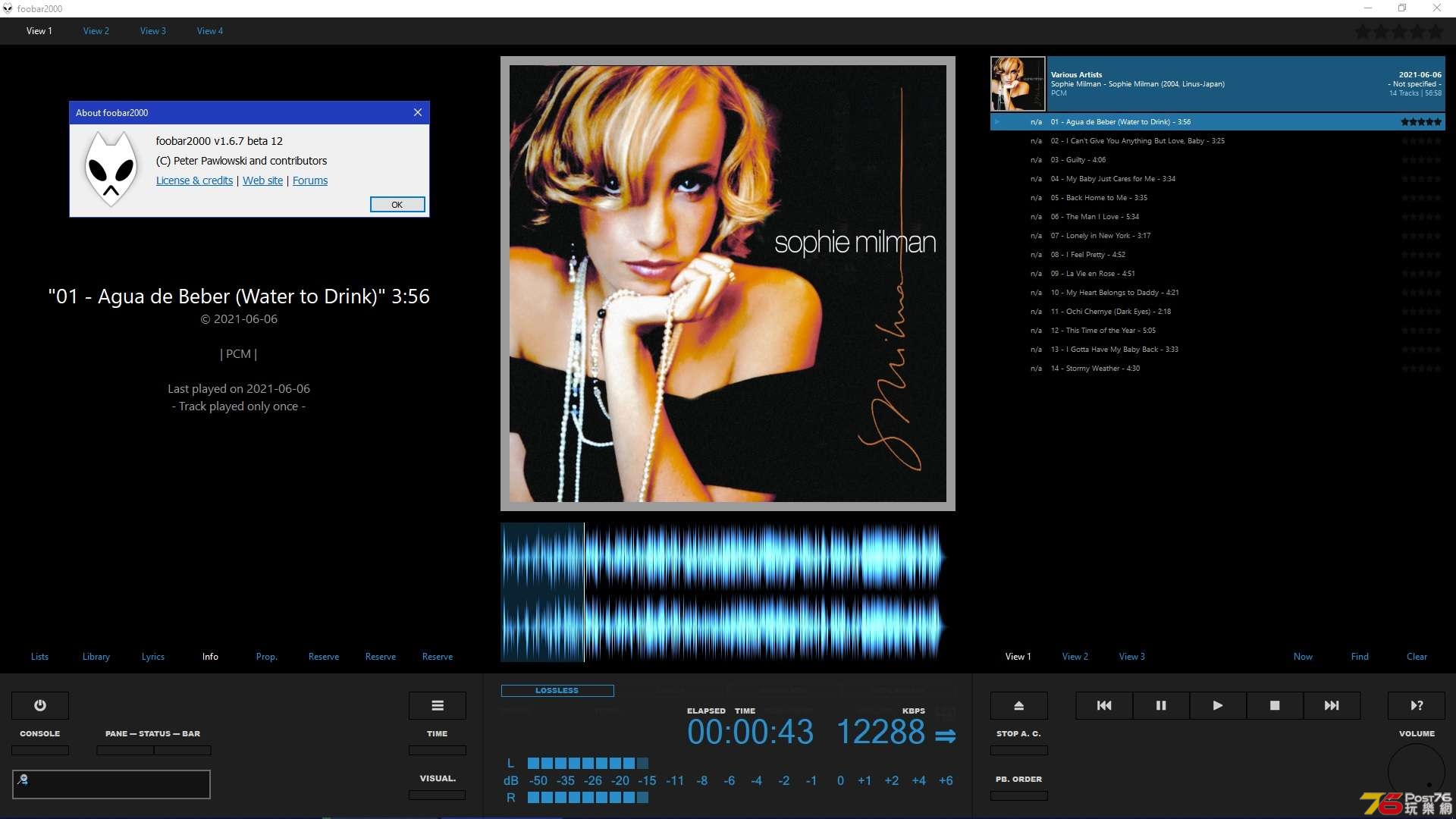Switch playlist panel to View 2

click(x=1075, y=657)
